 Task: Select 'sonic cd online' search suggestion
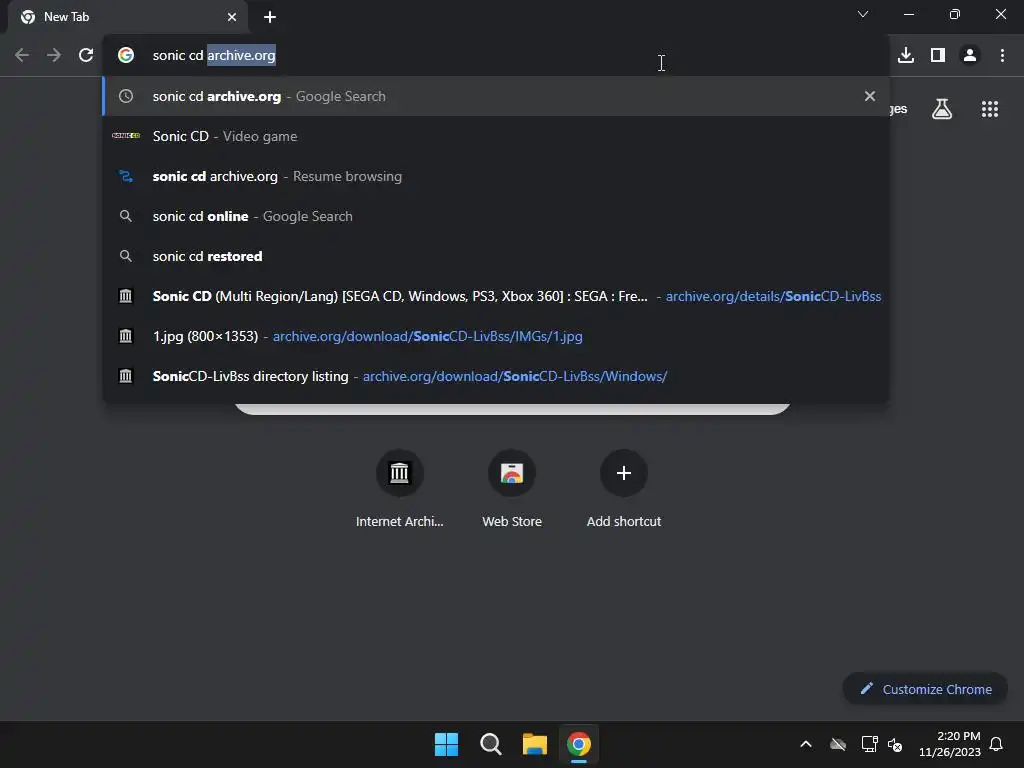point(496,216)
